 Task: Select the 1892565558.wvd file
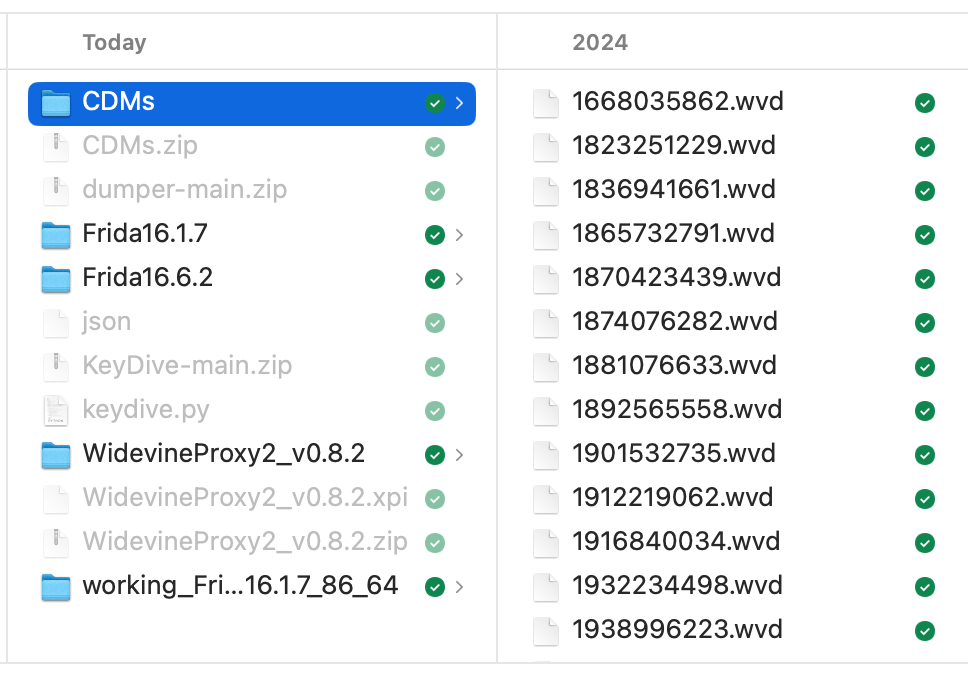click(x=677, y=410)
